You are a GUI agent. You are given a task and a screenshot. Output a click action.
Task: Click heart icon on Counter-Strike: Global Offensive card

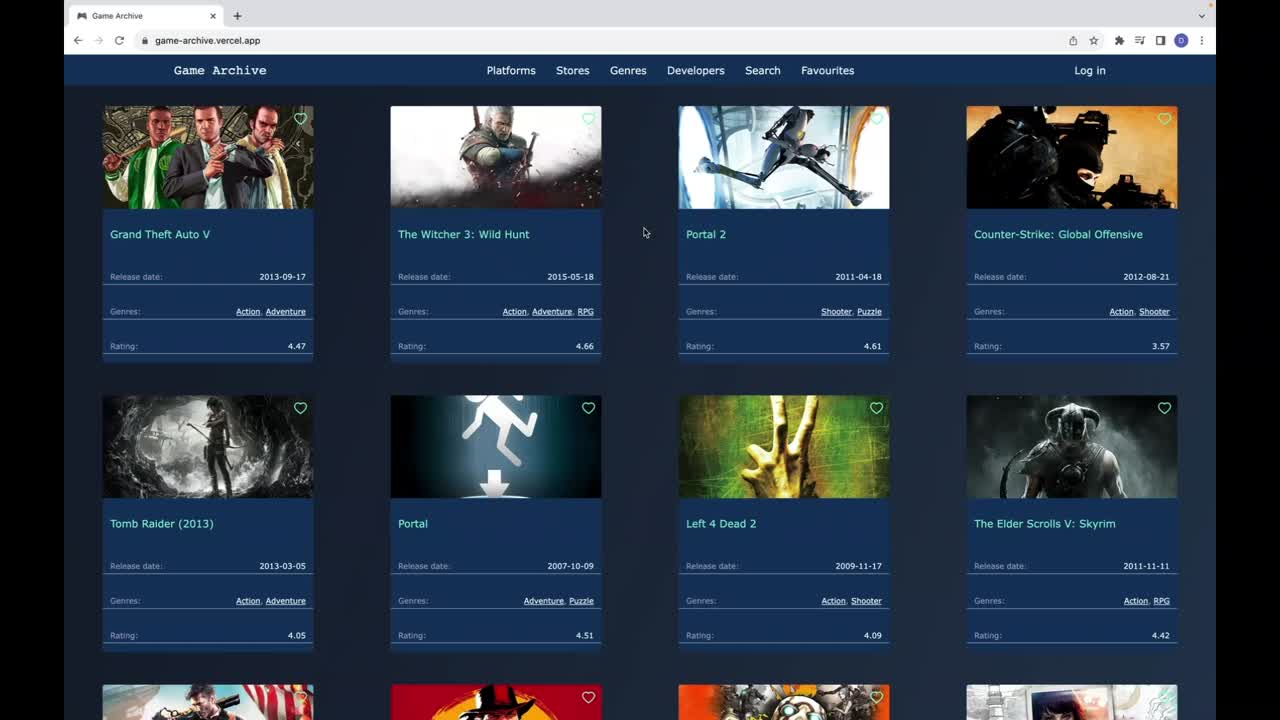[x=1164, y=119]
